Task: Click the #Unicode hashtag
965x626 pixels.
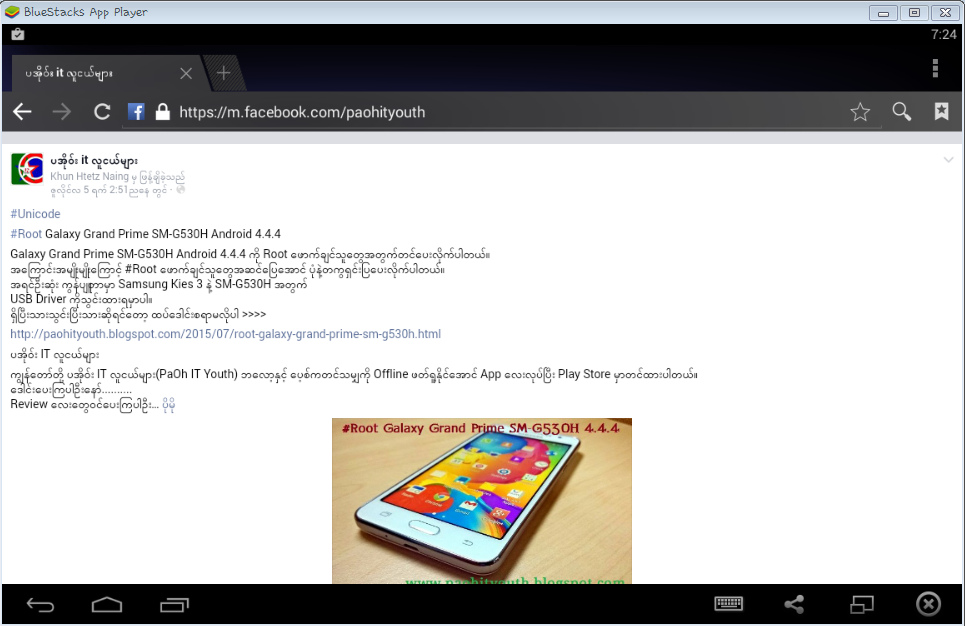Action: tap(35, 214)
